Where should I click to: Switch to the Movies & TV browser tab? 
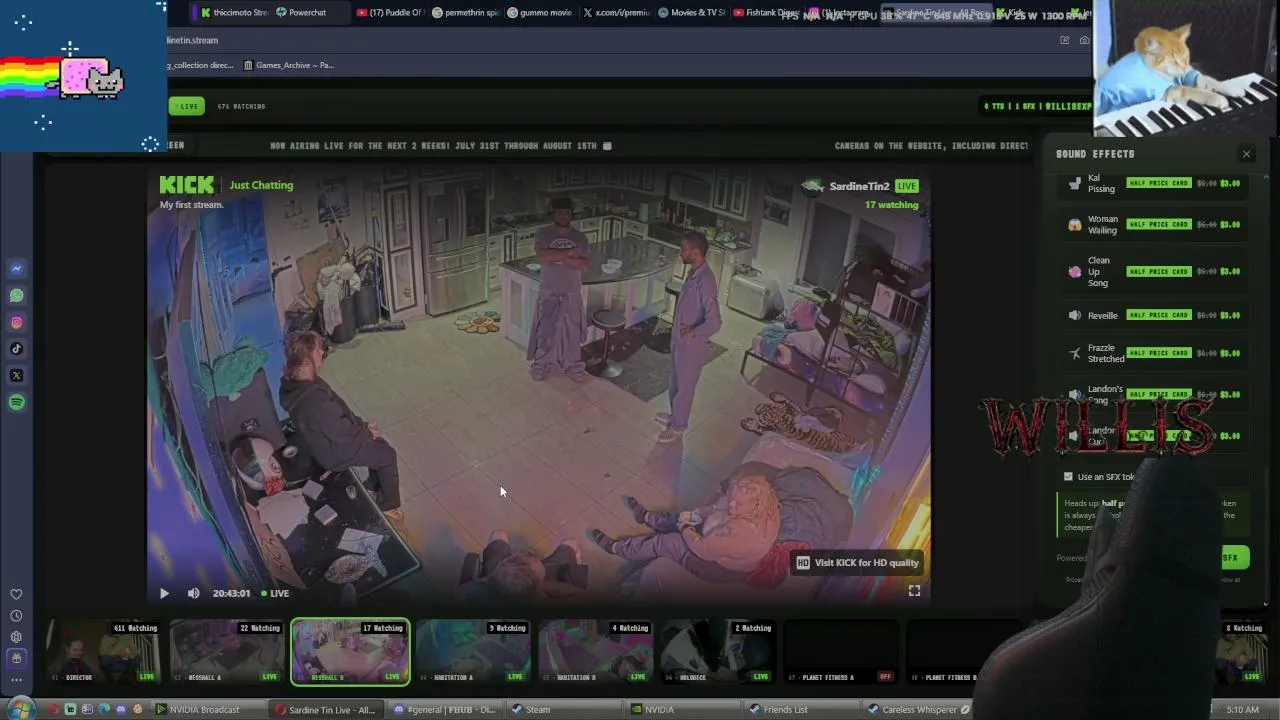[x=692, y=12]
